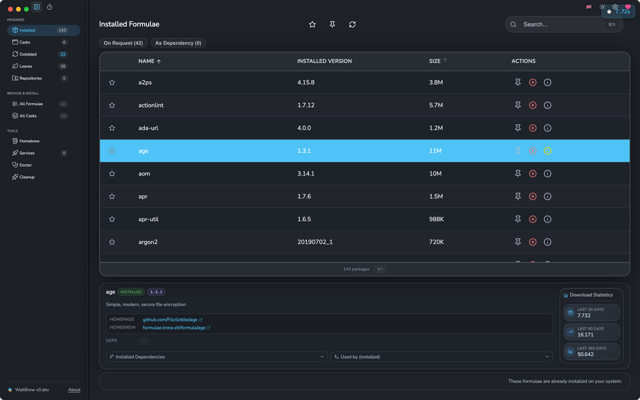
Task: Open the Installed packages section
Action: (44, 30)
